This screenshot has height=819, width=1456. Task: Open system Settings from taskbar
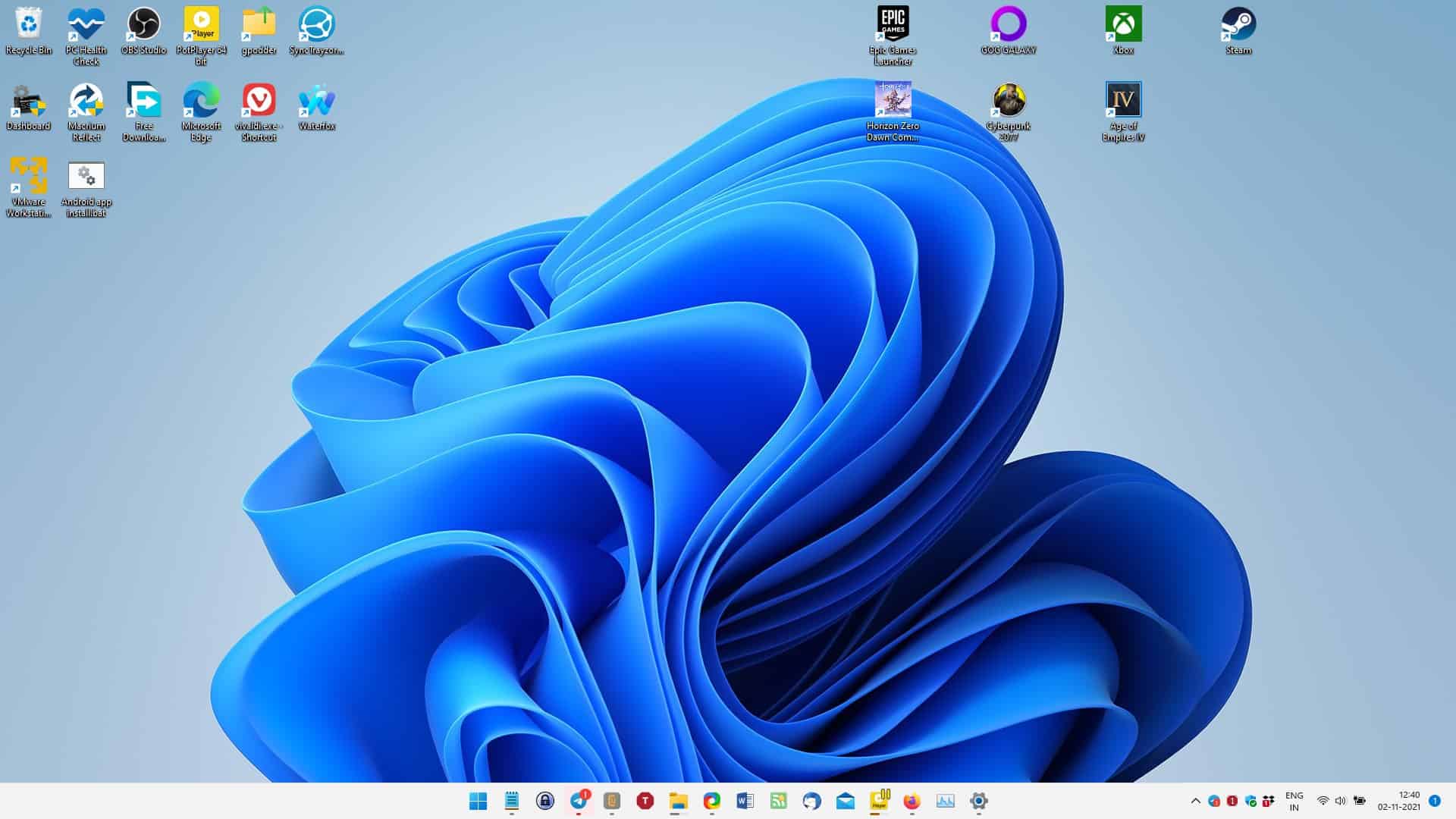pos(978,801)
